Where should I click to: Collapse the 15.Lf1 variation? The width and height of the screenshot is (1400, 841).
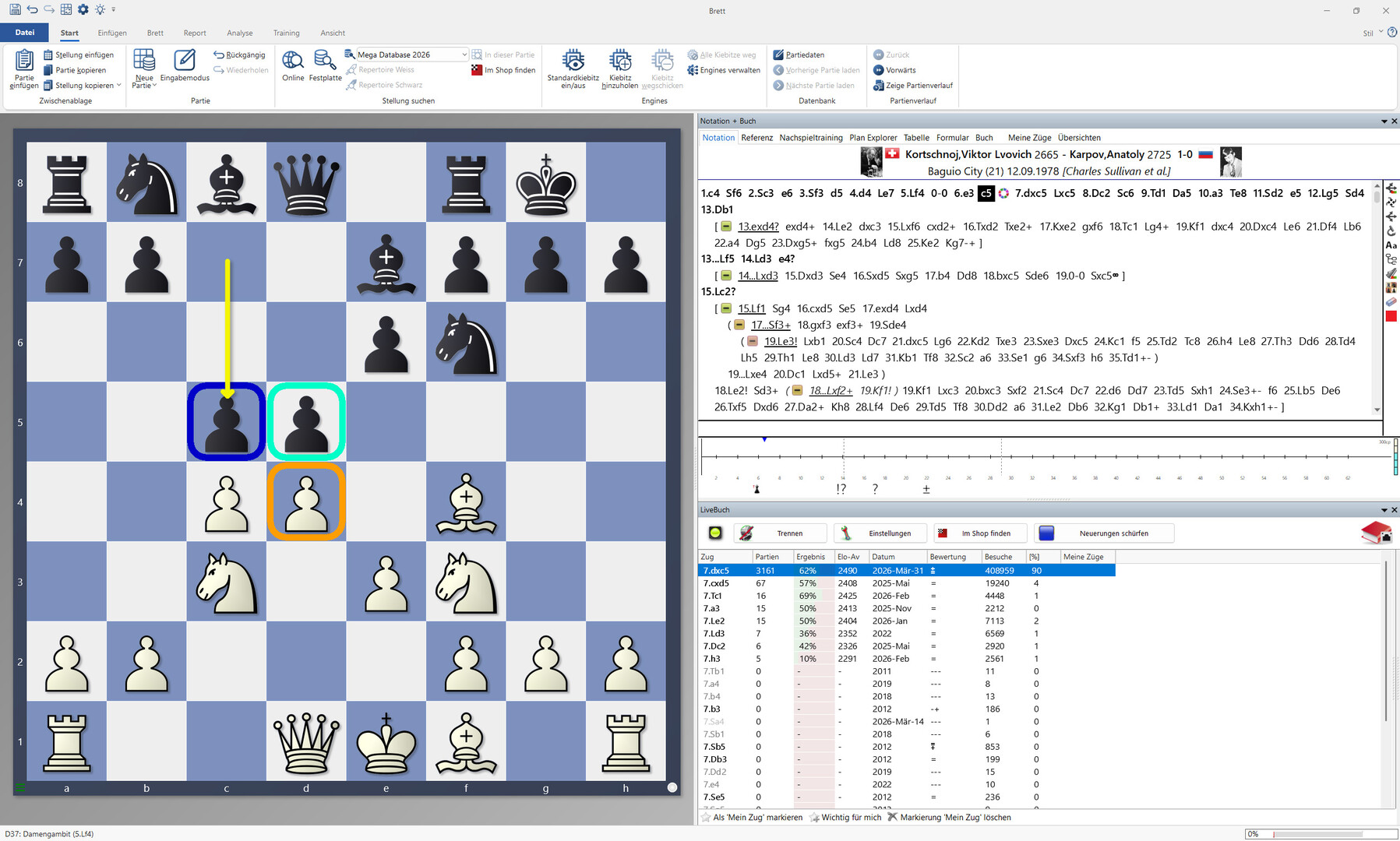pyautogui.click(x=726, y=308)
